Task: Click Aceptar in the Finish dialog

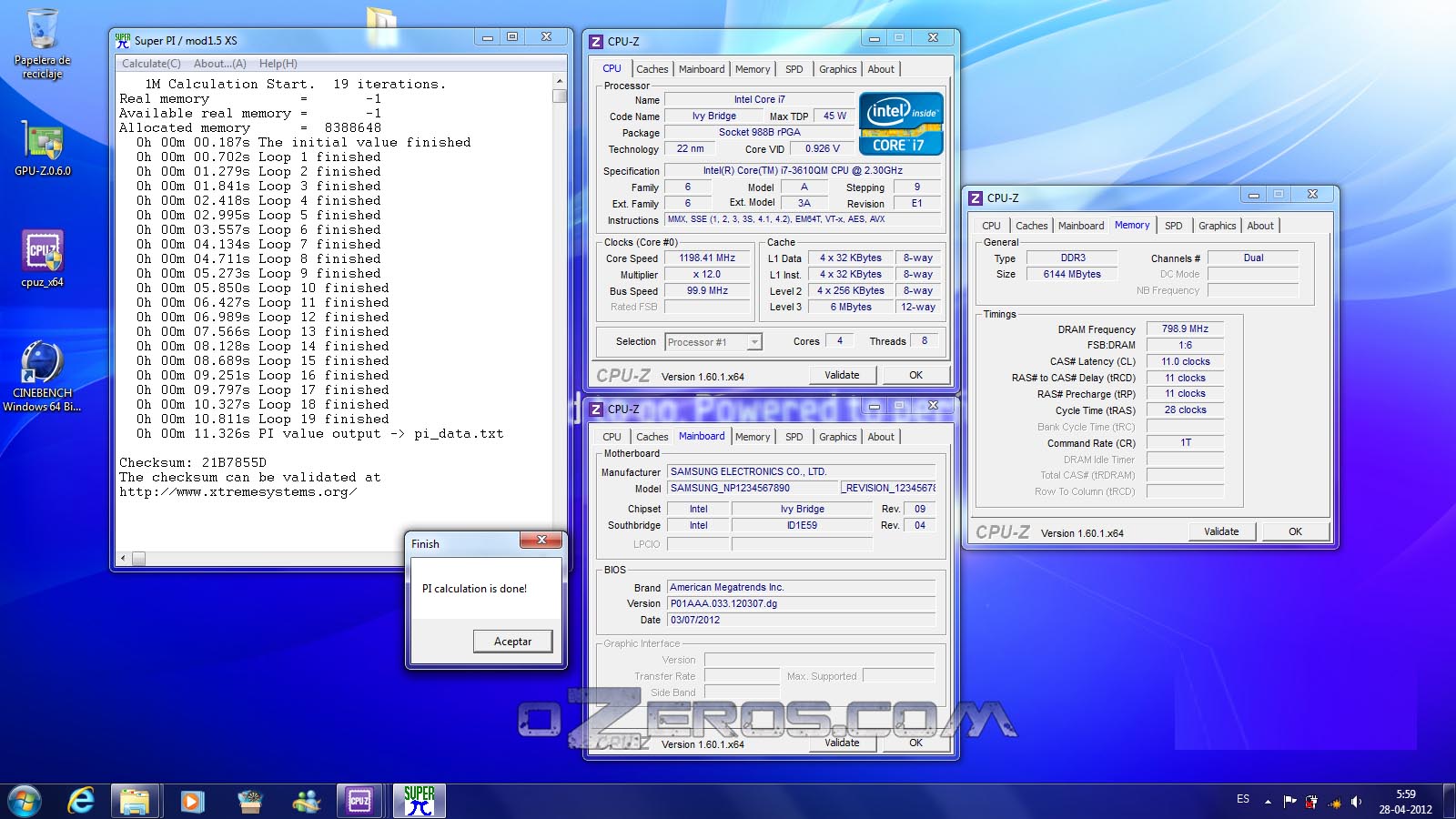Action: click(513, 642)
